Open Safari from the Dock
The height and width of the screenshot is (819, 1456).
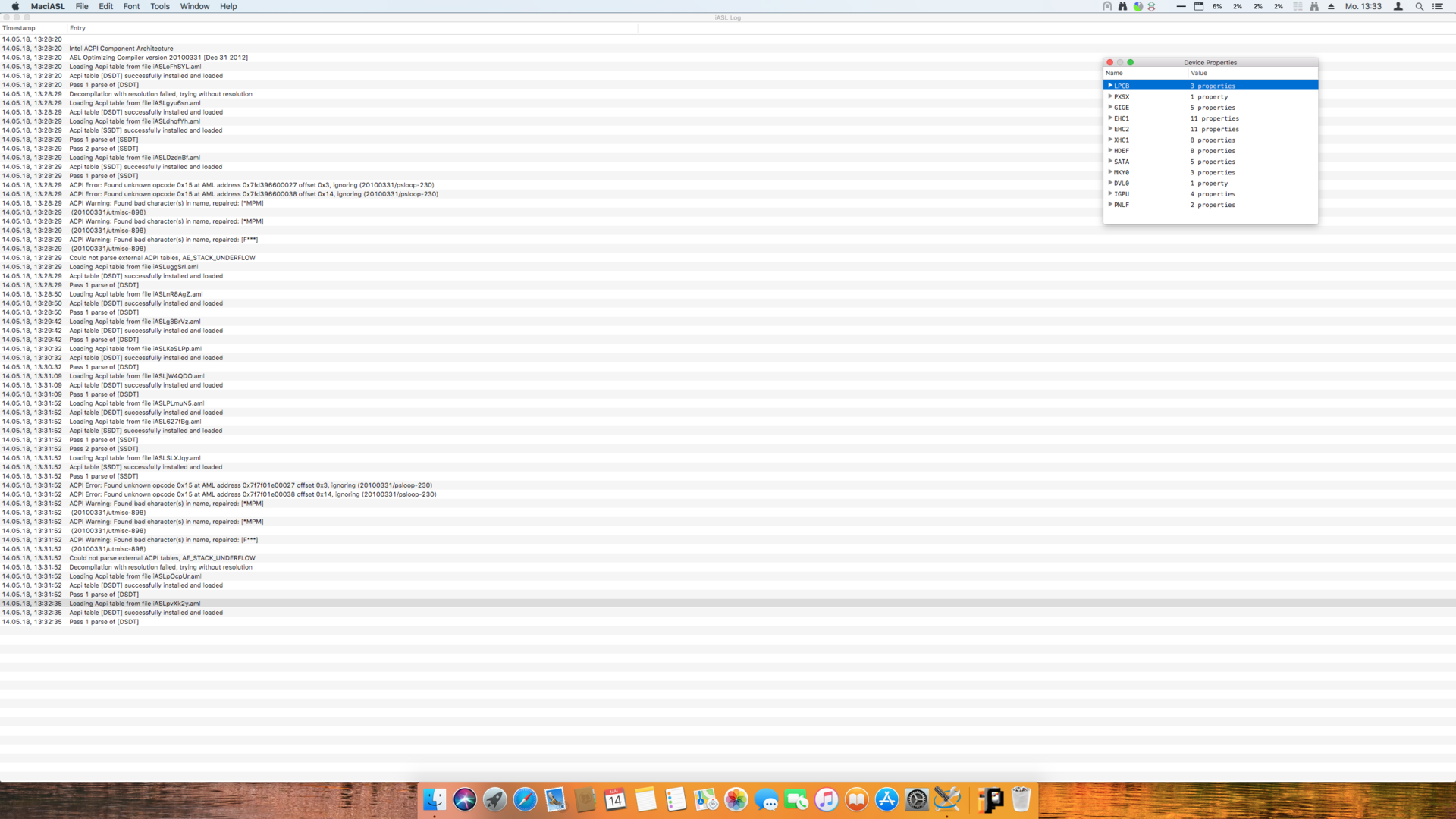(x=525, y=799)
